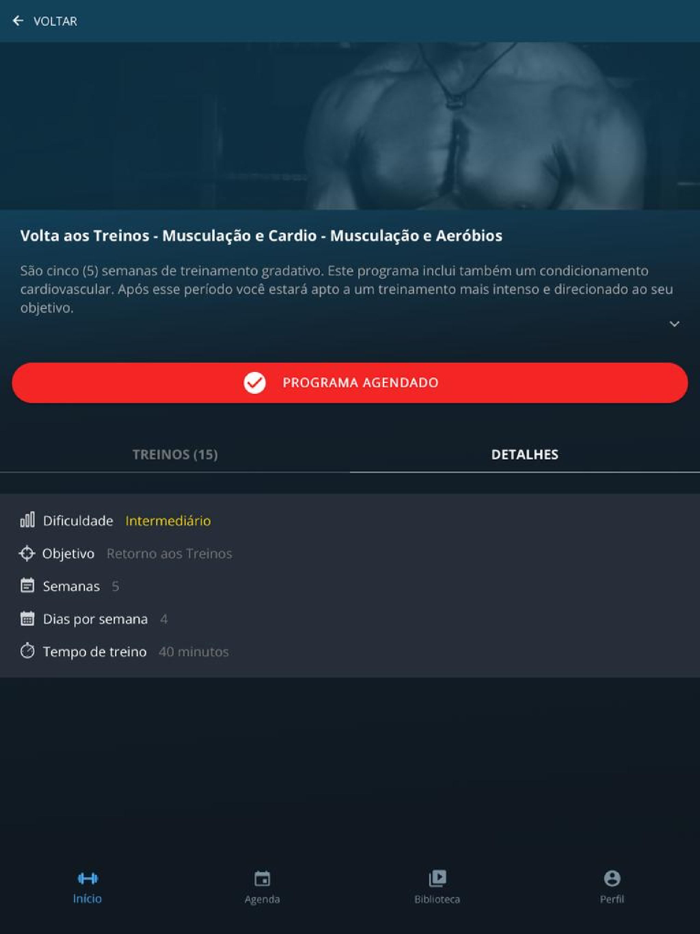Open the Perfil user icon
Viewport: 700px width, 934px height.
612,878
